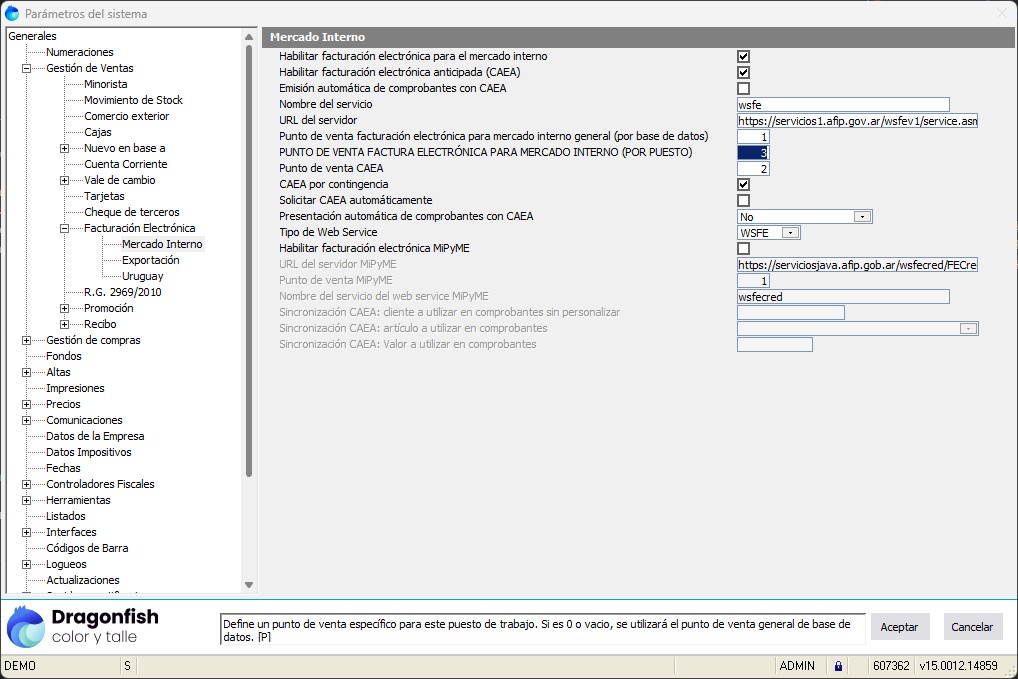Uncheck Habilitar facturación electrónica para el mercado interno
1018x679 pixels.
[x=743, y=57]
